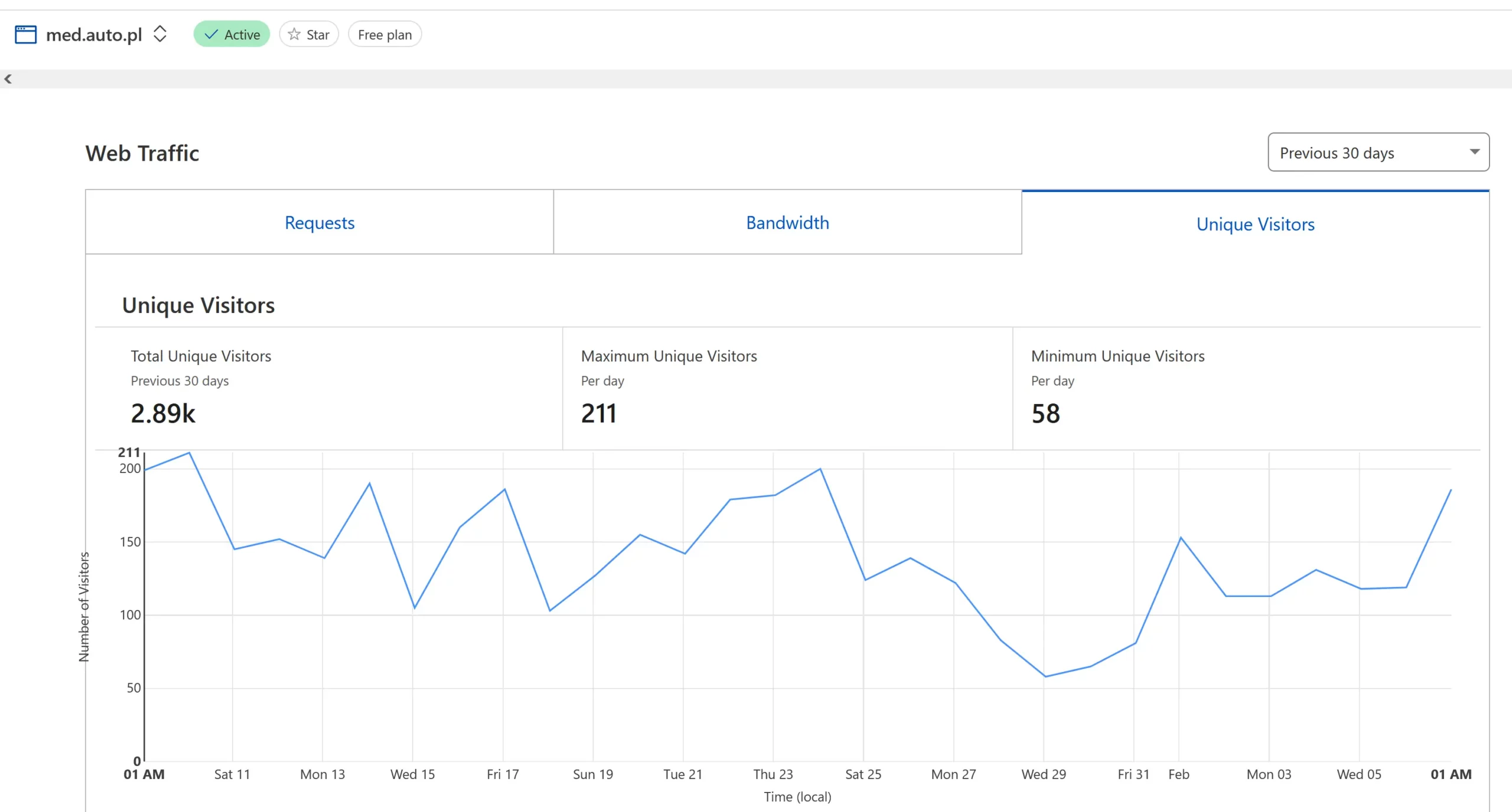Click the Total Unique Visitors 2.89k value
The height and width of the screenshot is (812, 1512).
(x=163, y=413)
